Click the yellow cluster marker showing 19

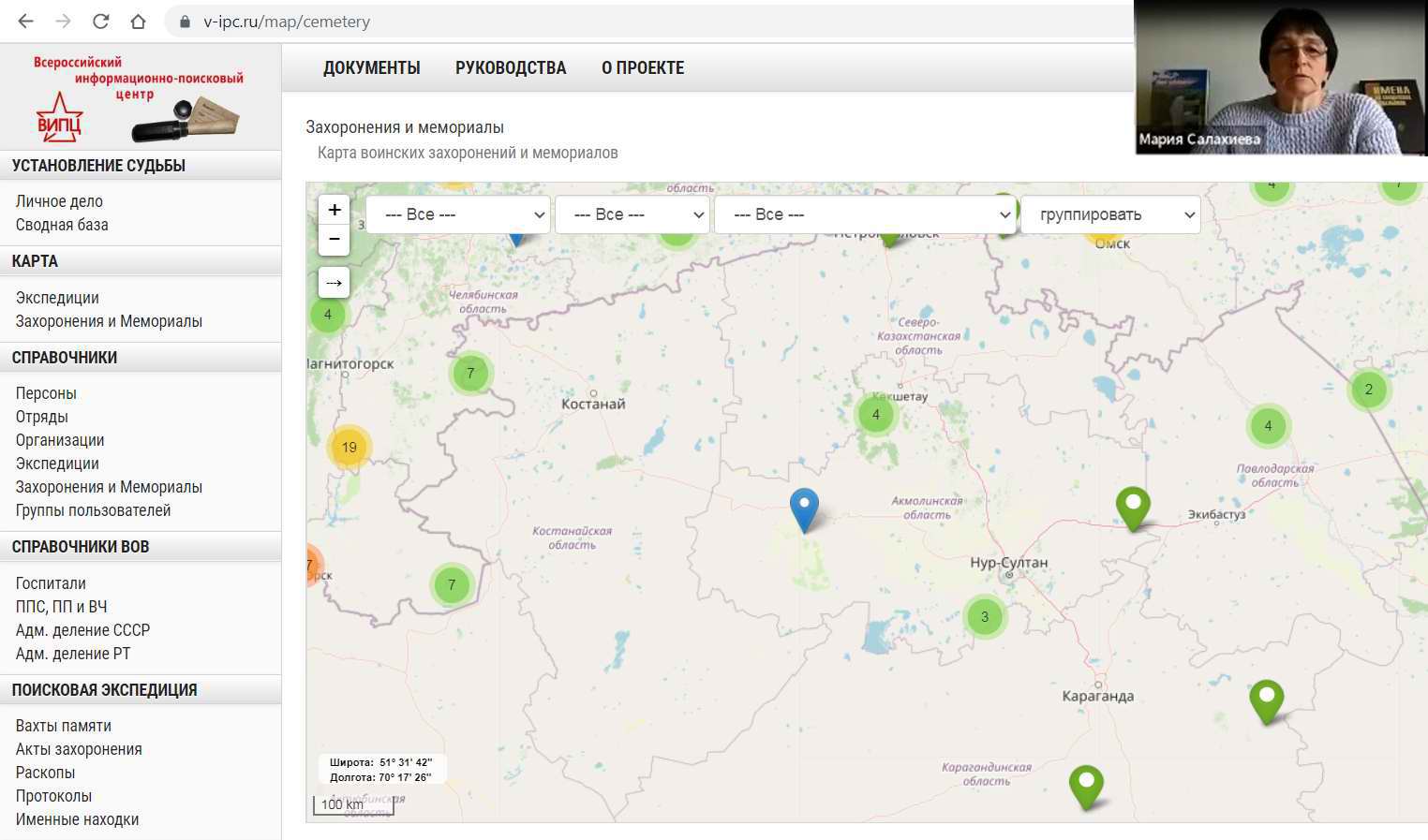click(x=349, y=448)
